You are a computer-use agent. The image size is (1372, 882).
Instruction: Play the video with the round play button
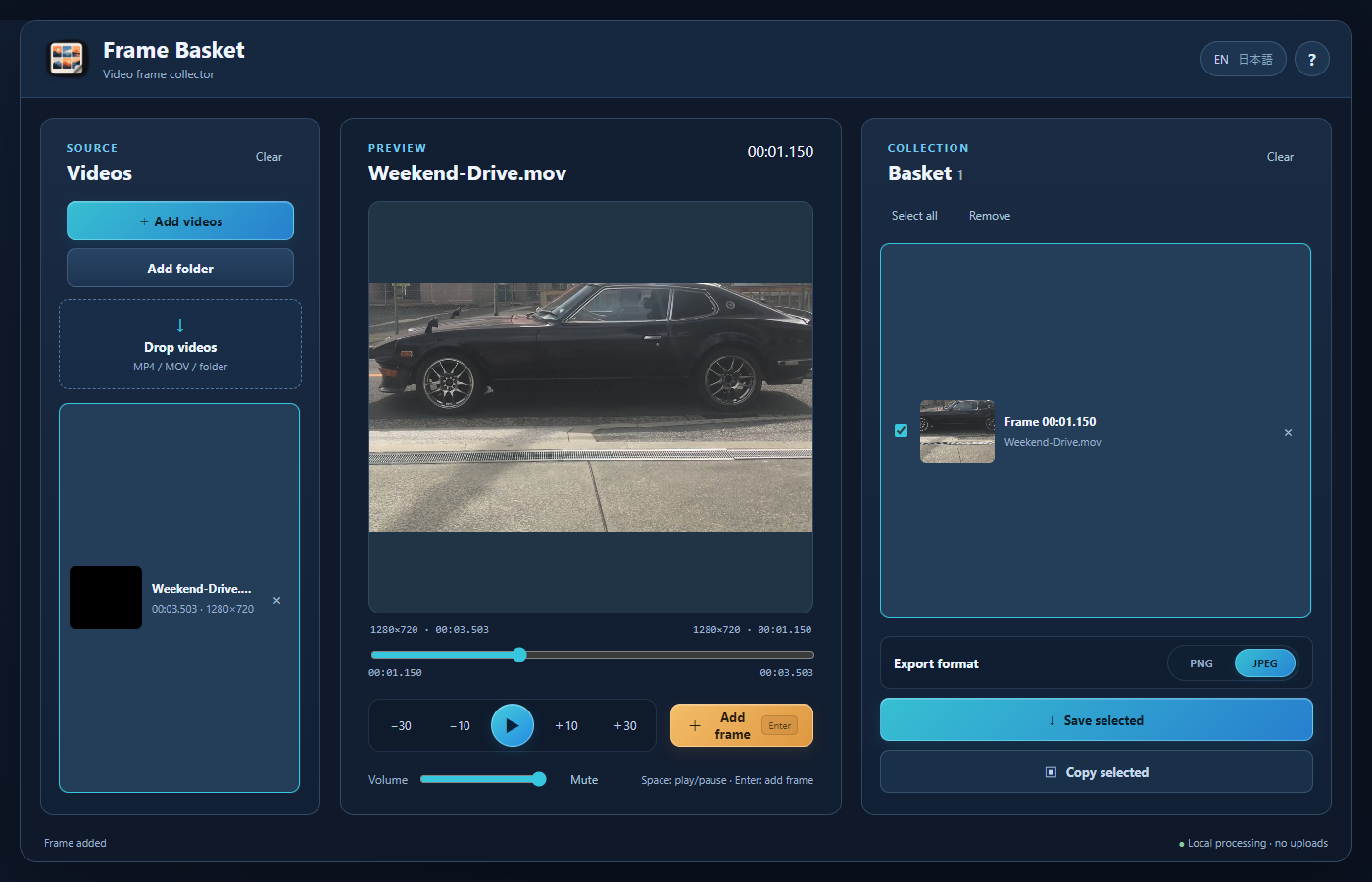[x=512, y=725]
